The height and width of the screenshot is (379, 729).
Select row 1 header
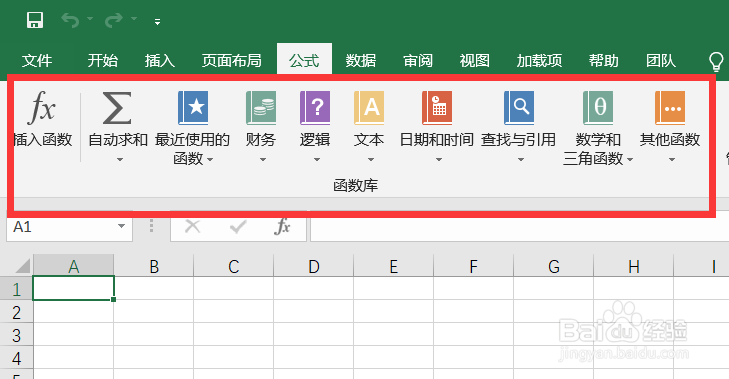16,289
